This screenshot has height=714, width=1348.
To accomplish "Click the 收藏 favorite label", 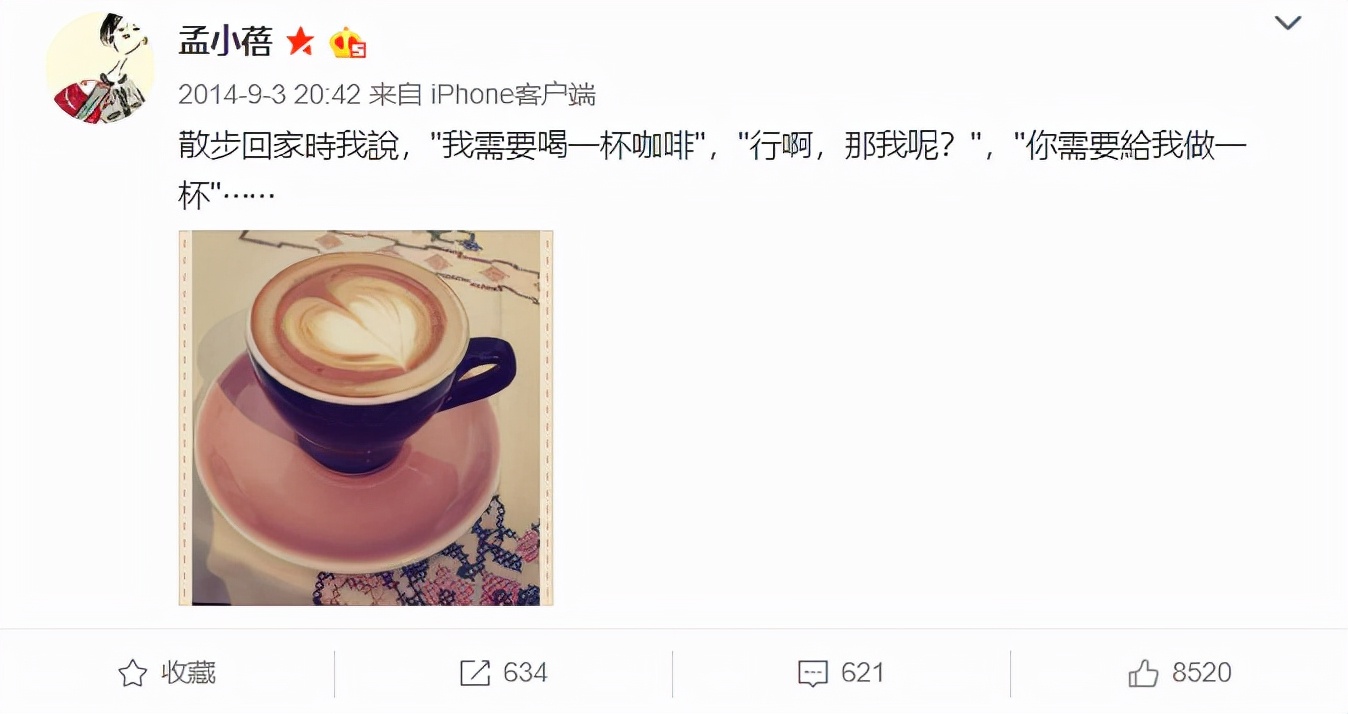I will tap(188, 672).
